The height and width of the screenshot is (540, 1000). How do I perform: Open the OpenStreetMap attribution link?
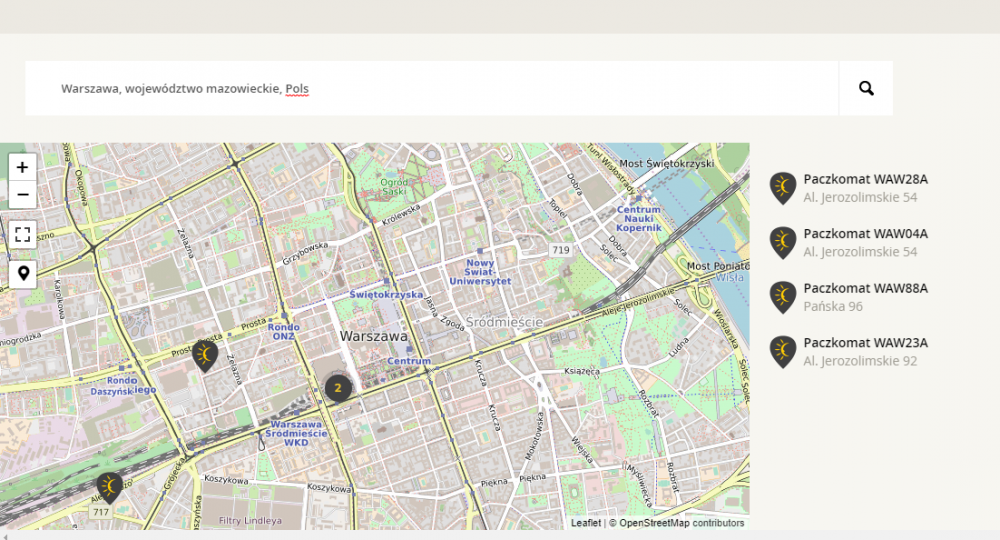click(654, 523)
